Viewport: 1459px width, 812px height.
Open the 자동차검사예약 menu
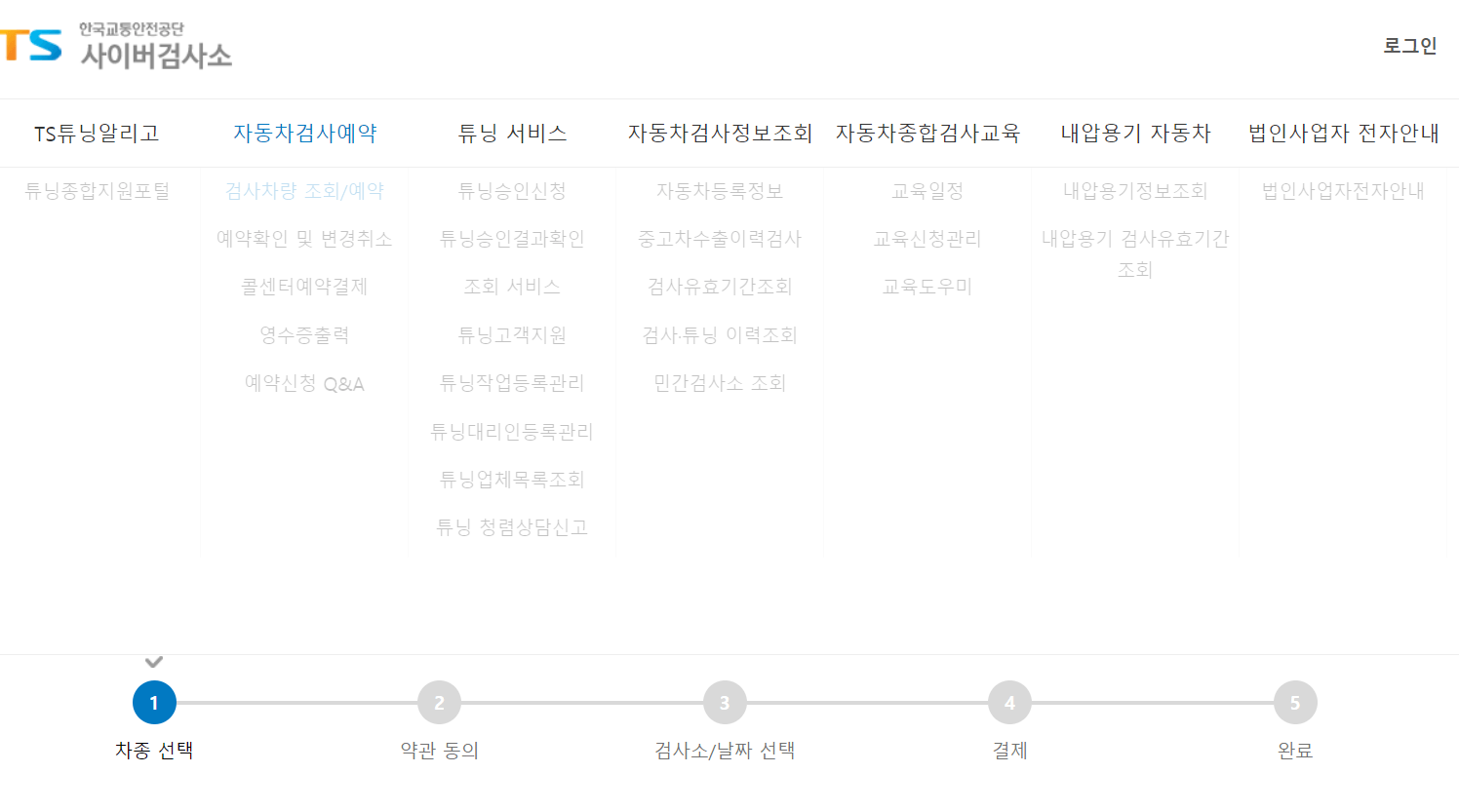pos(305,133)
